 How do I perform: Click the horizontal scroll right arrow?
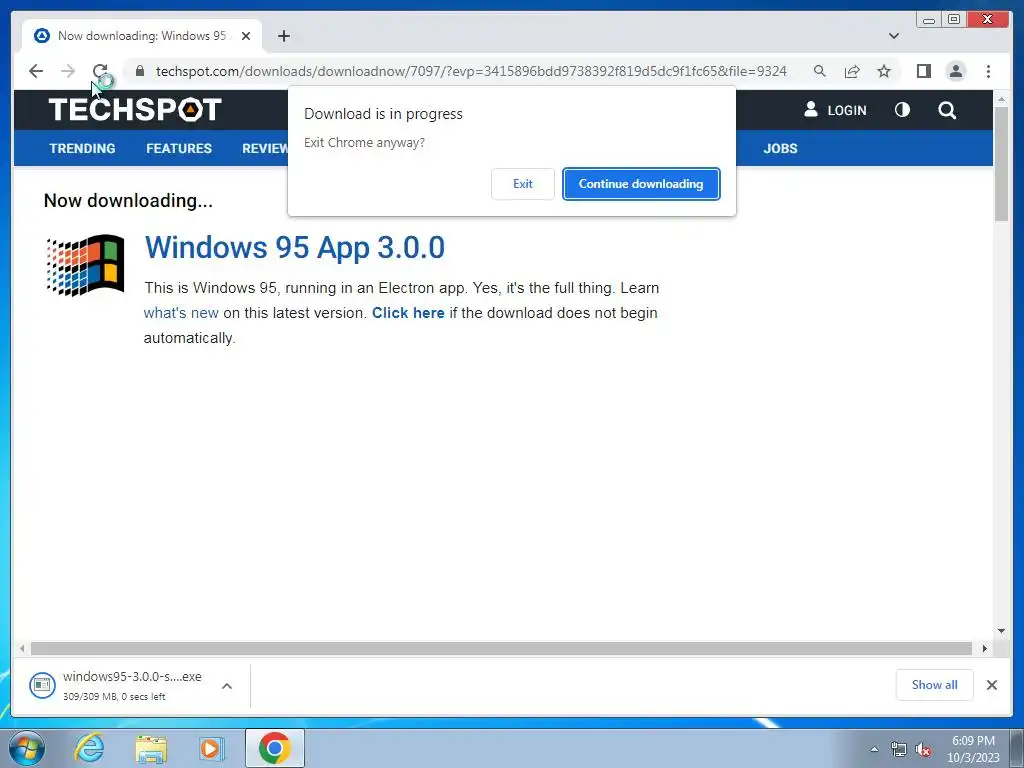984,648
